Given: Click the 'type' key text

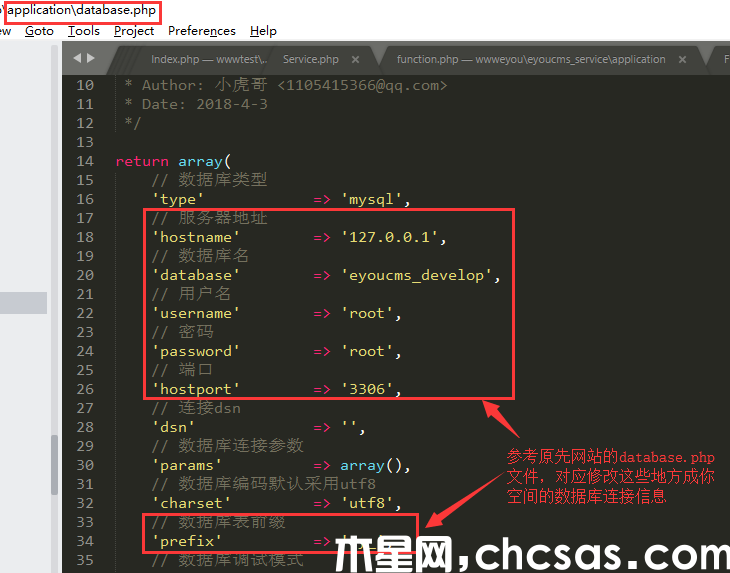Looking at the screenshot, I should click(178, 200).
